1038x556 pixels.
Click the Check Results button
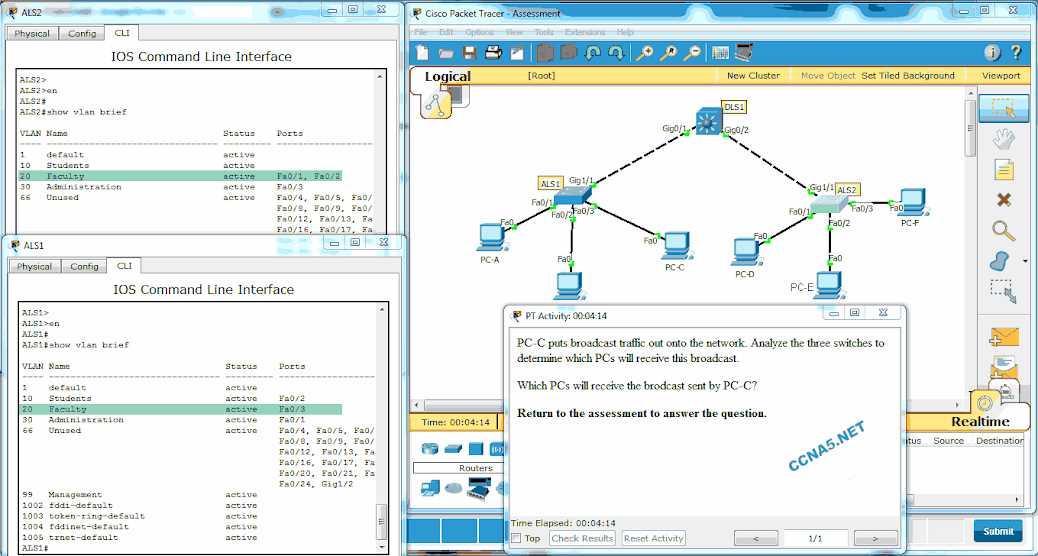(583, 538)
